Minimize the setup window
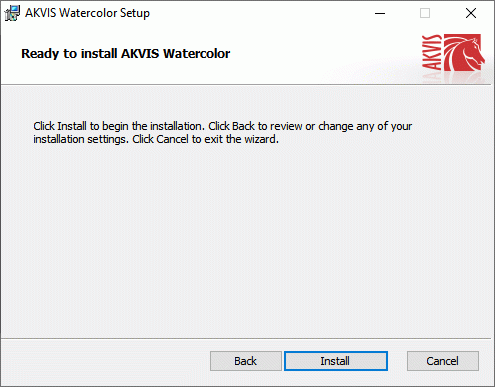The height and width of the screenshot is (387, 495). 380,13
